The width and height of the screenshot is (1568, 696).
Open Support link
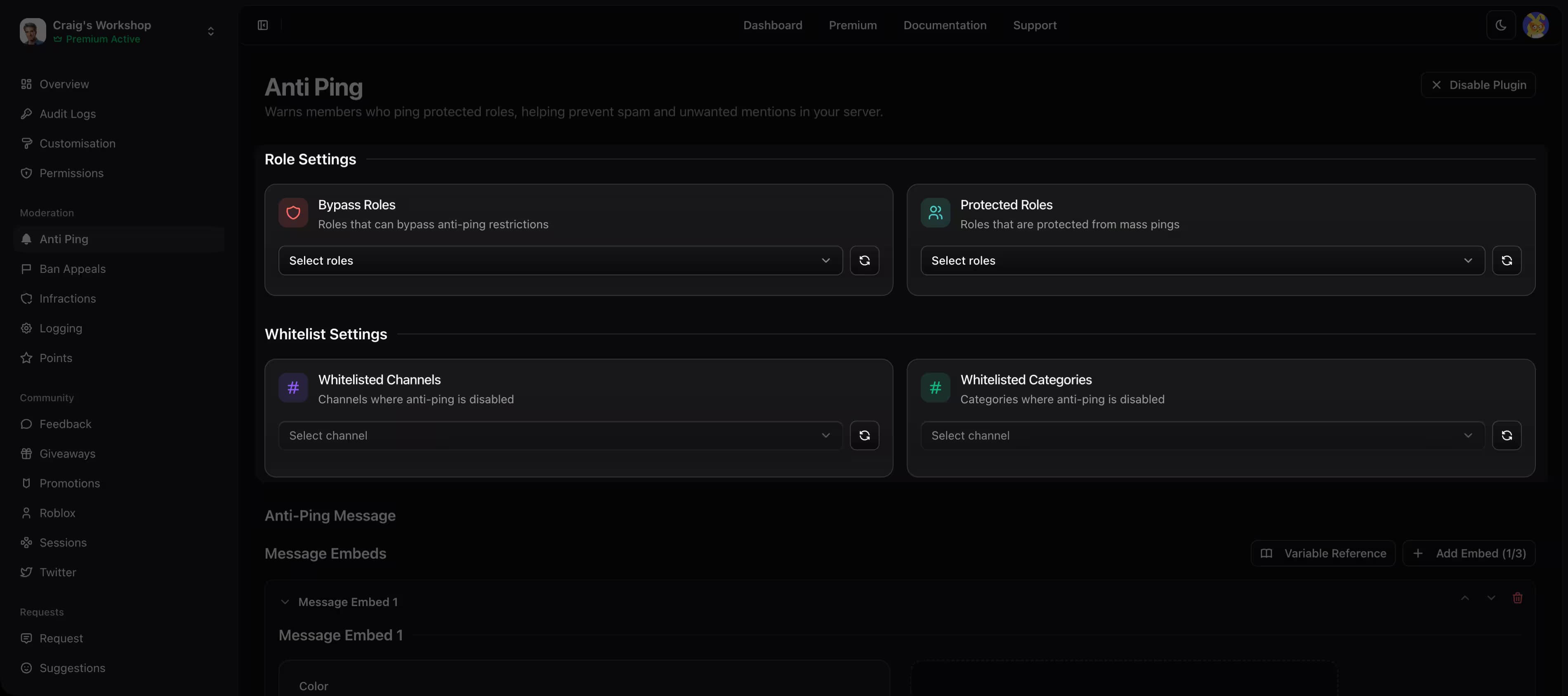click(1035, 25)
